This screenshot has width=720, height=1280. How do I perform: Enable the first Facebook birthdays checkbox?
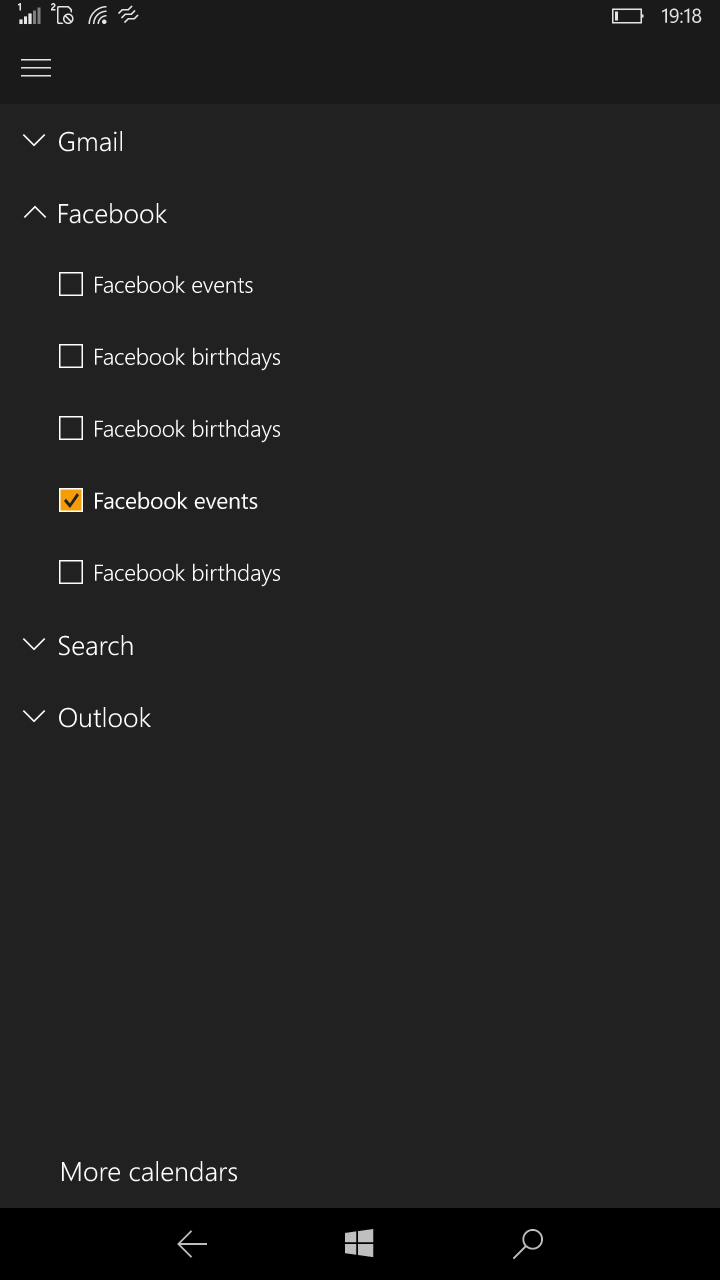71,357
